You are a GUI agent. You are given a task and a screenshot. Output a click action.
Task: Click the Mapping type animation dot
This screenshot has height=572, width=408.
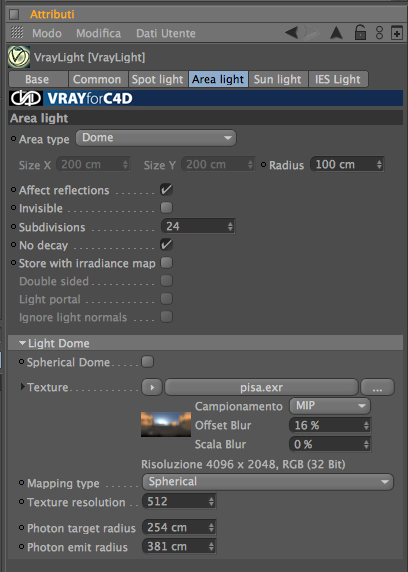click(x=22, y=483)
